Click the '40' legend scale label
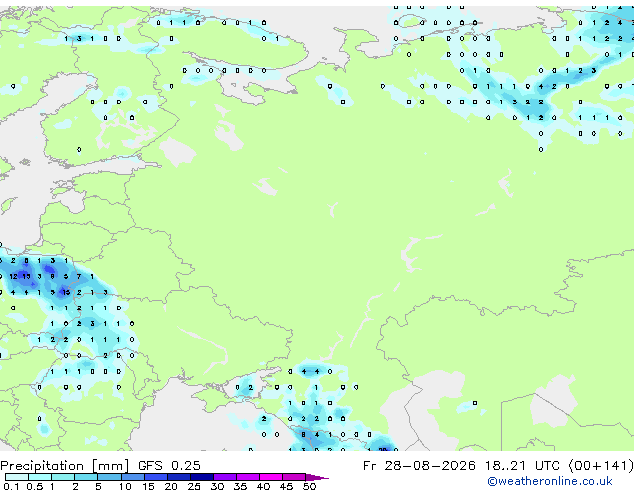Image resolution: width=634 pixels, height=490 pixels. (263, 486)
